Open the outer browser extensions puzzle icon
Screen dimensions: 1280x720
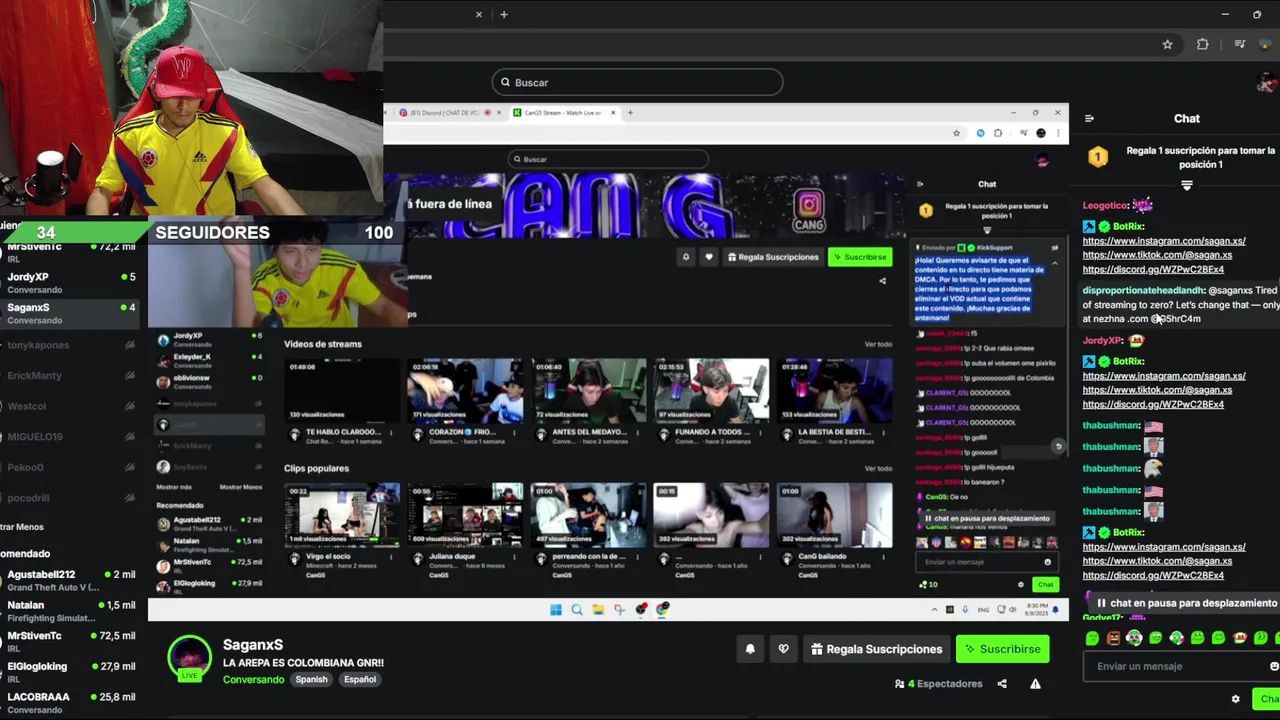[x=1203, y=44]
